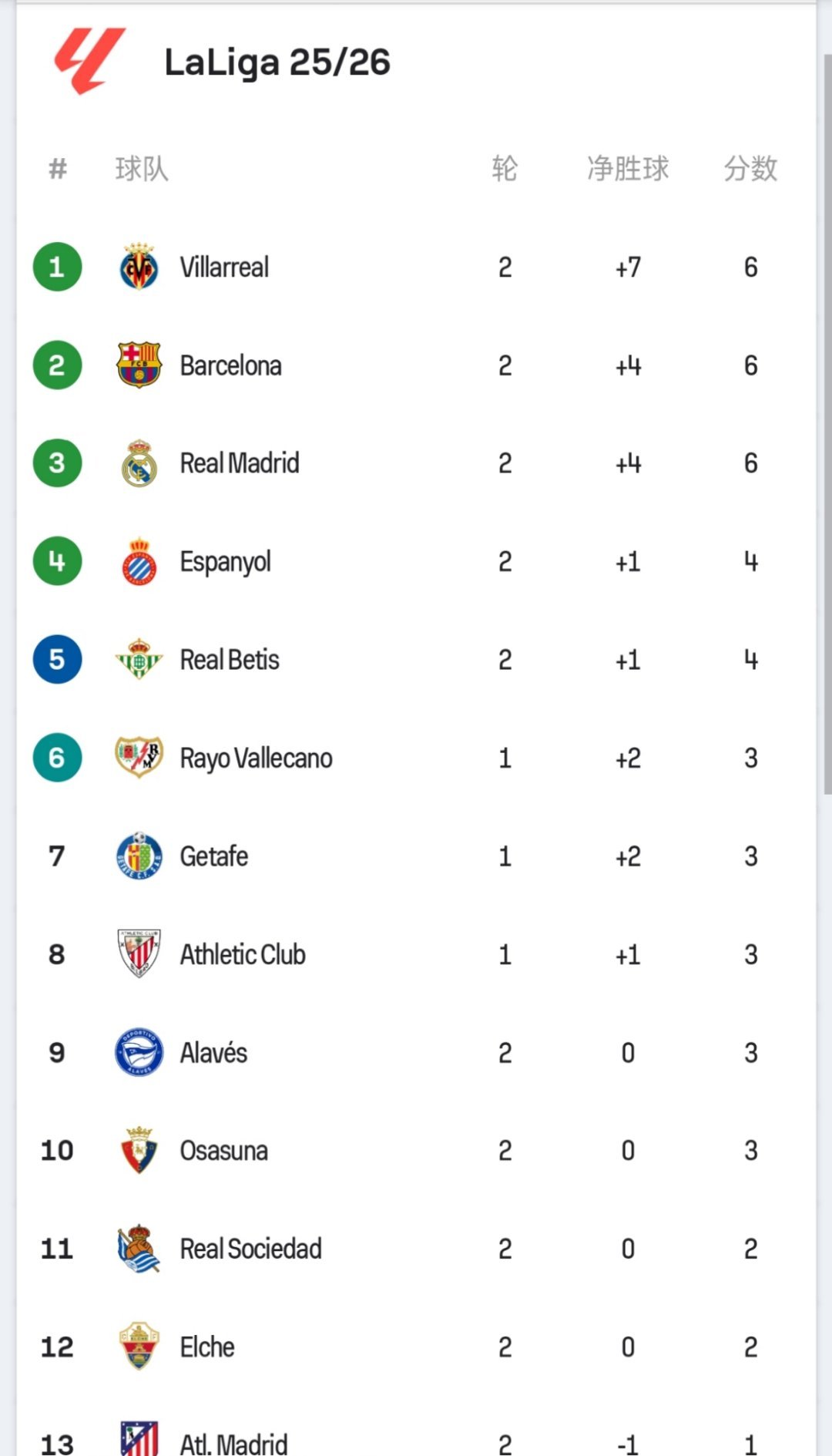Click the Elche team name
This screenshot has width=832, height=1456.
207,1347
